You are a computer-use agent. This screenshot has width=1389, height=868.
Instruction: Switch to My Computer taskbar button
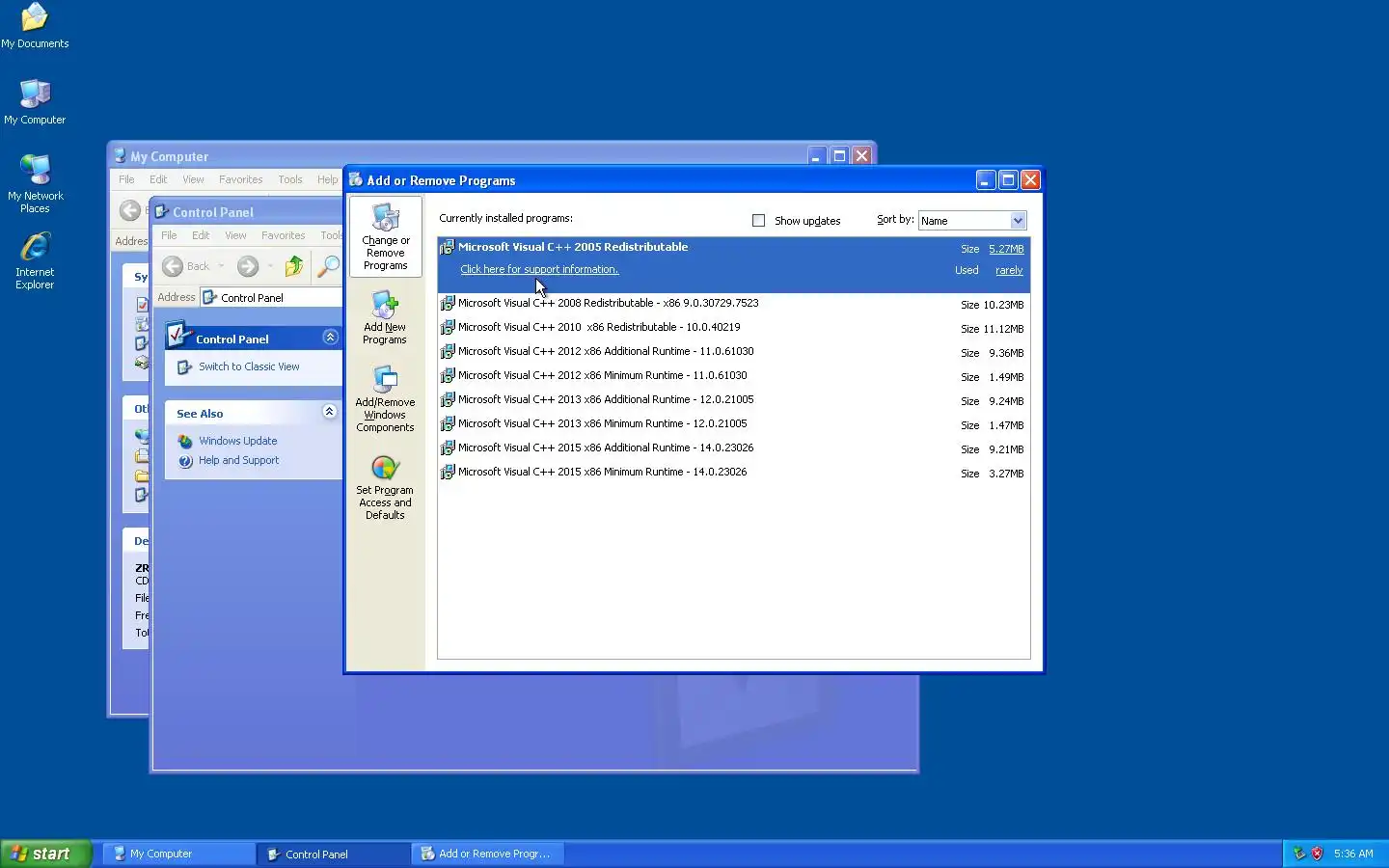click(x=179, y=854)
